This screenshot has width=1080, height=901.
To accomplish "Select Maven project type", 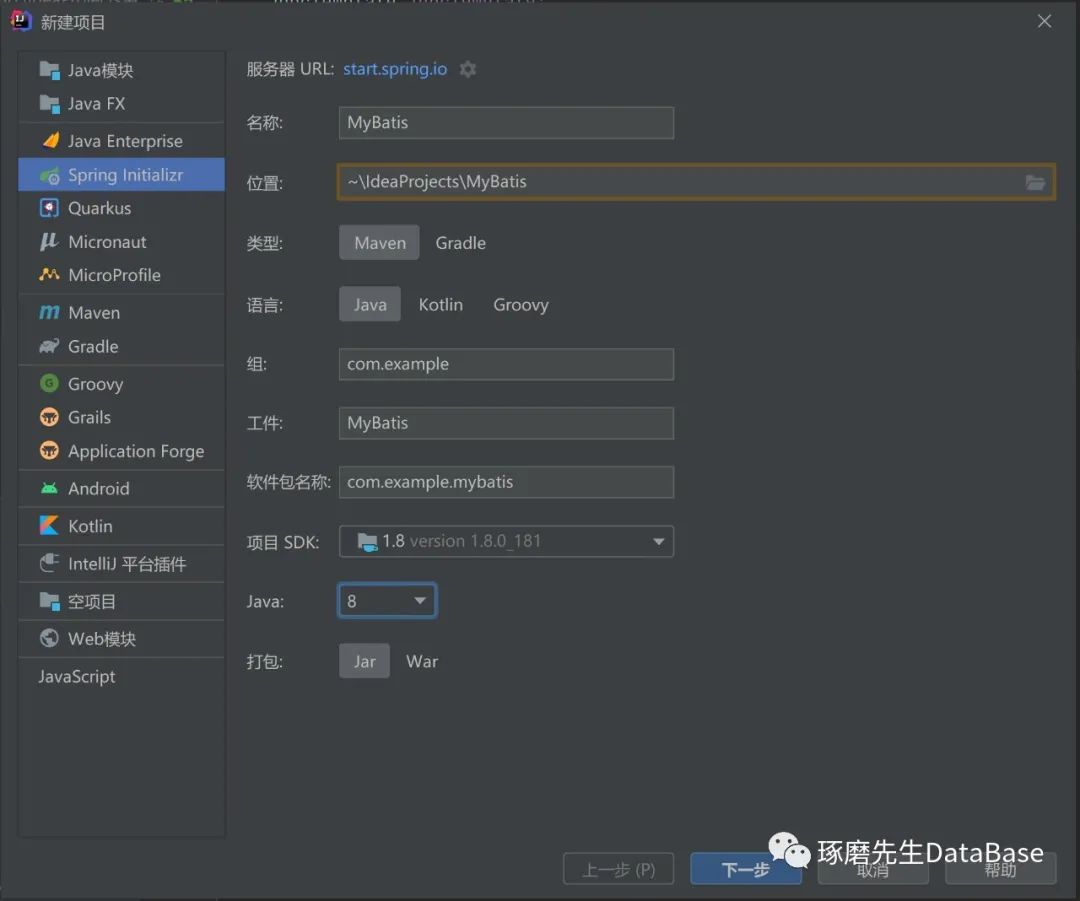I will click(380, 242).
